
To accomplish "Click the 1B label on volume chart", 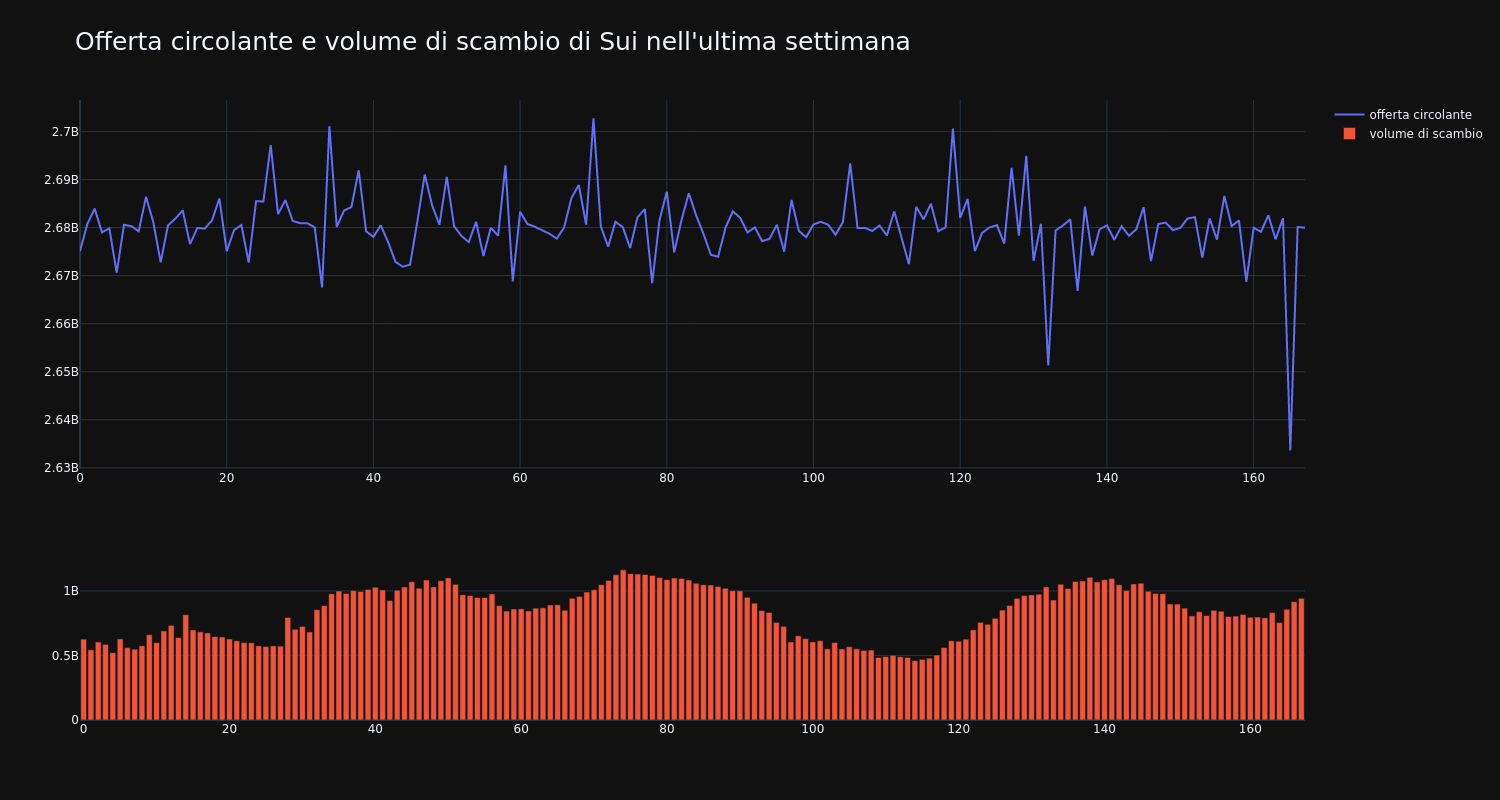I will click(71, 591).
